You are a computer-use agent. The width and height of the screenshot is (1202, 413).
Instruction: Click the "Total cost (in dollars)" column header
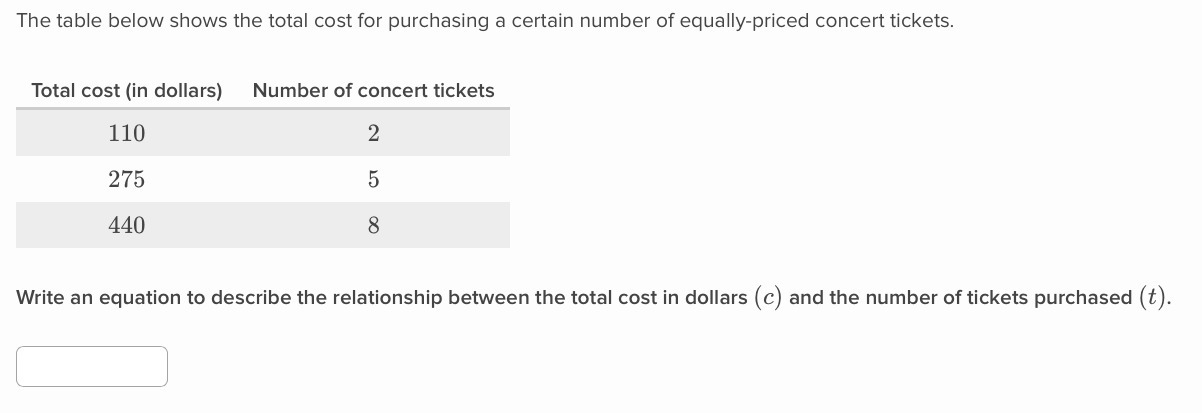point(127,90)
